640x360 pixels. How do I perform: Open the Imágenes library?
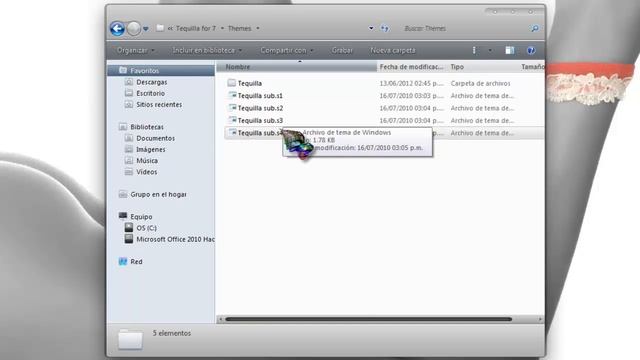pos(151,149)
